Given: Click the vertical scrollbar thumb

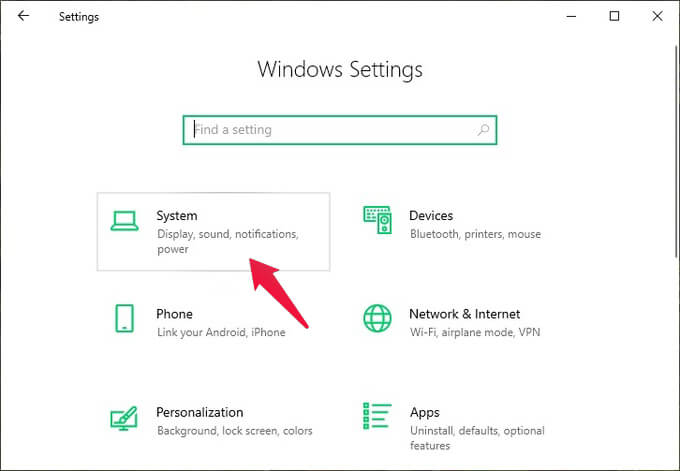Looking at the screenshot, I should [x=677, y=152].
